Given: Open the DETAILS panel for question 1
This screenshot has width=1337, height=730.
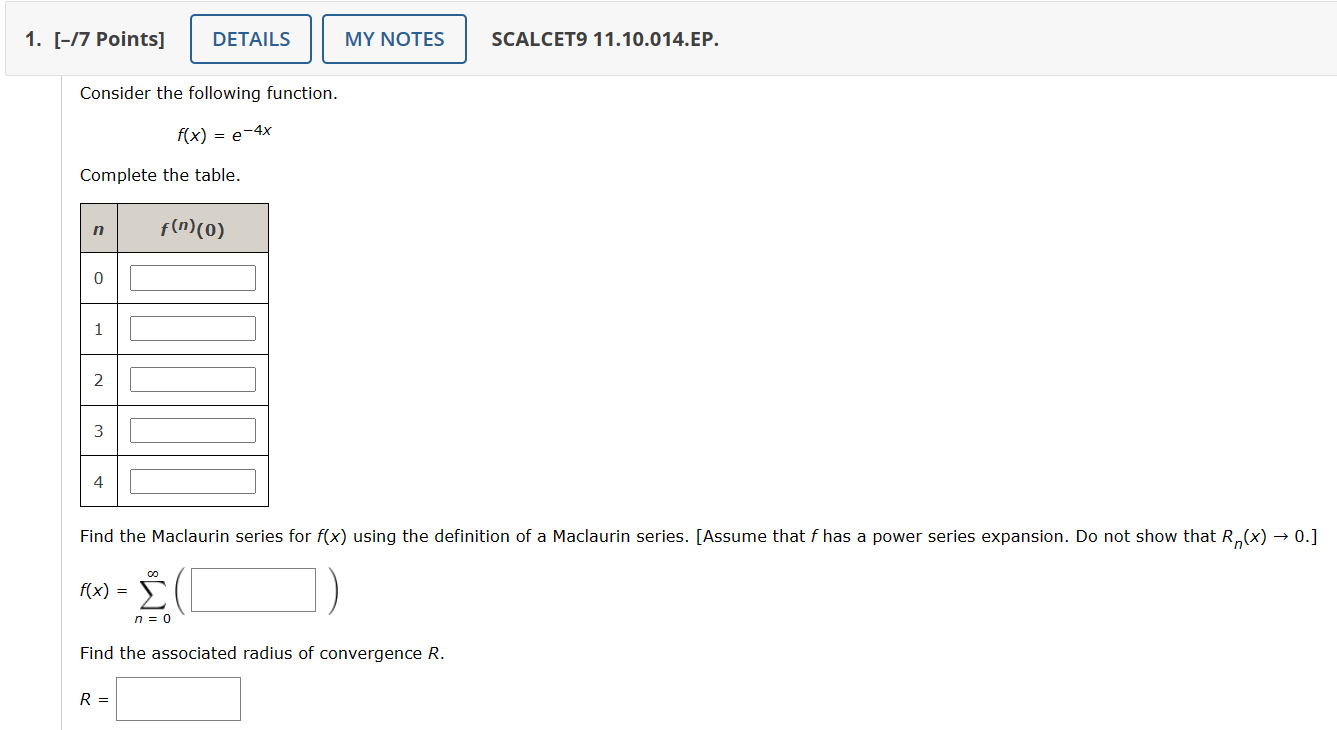Looking at the screenshot, I should 250,38.
